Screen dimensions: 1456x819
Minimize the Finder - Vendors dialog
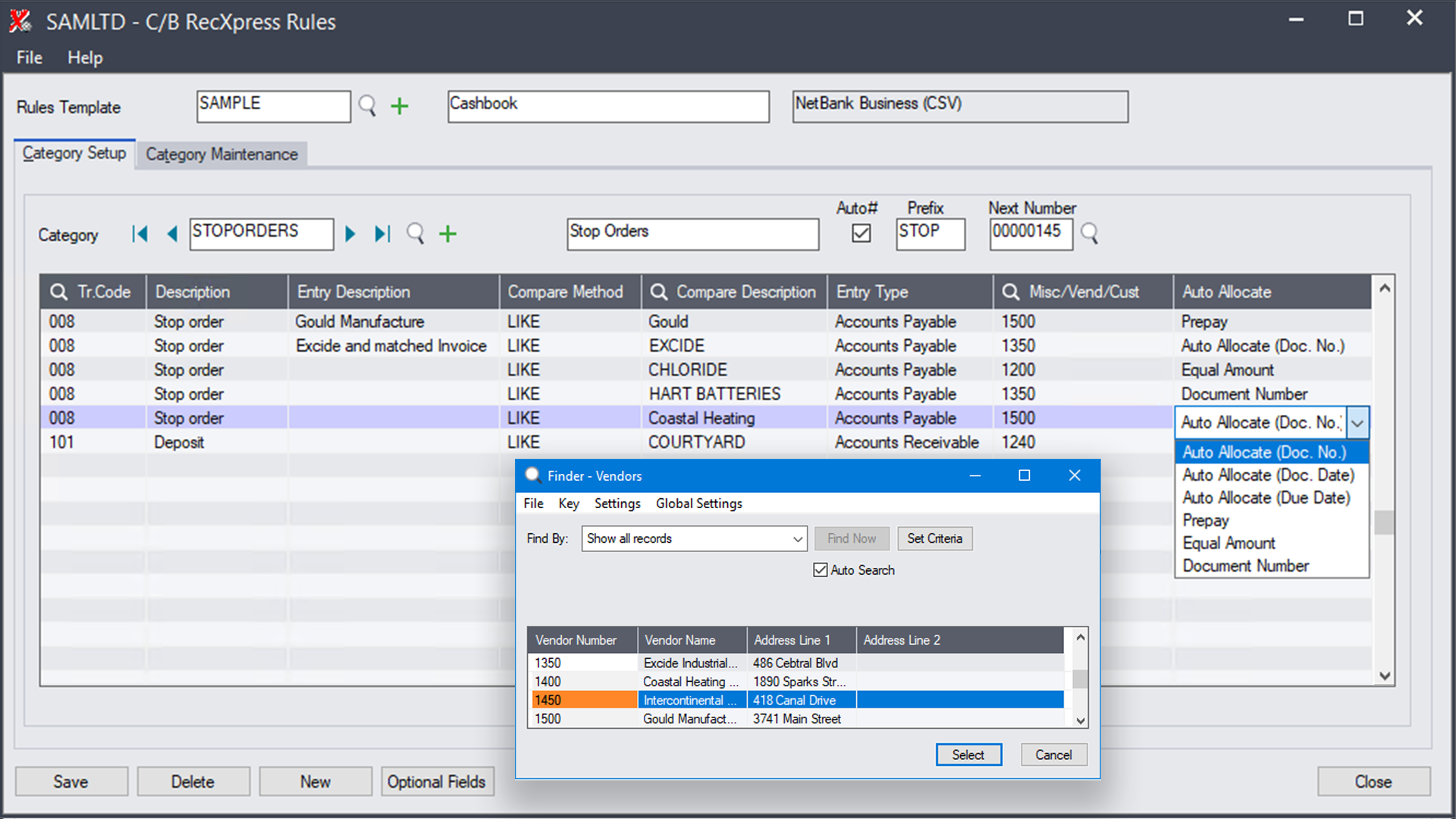(x=975, y=475)
